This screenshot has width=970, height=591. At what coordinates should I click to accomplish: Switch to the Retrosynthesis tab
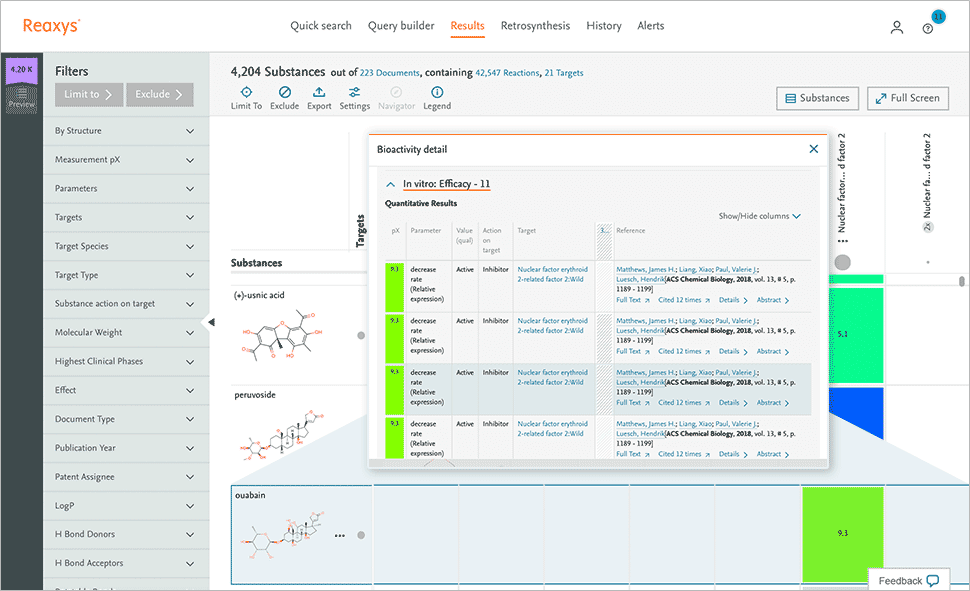point(535,25)
